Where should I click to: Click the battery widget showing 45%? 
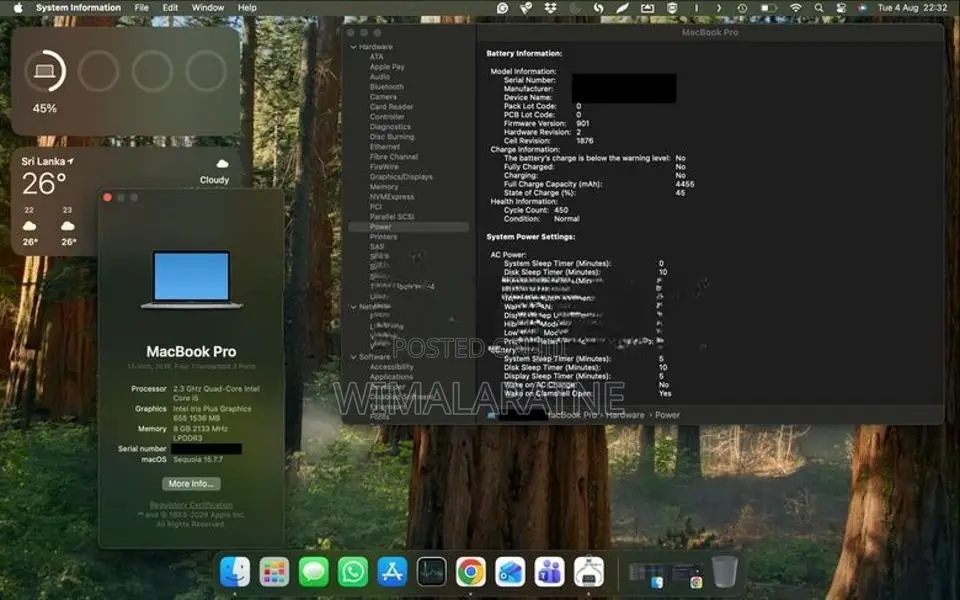click(x=126, y=81)
